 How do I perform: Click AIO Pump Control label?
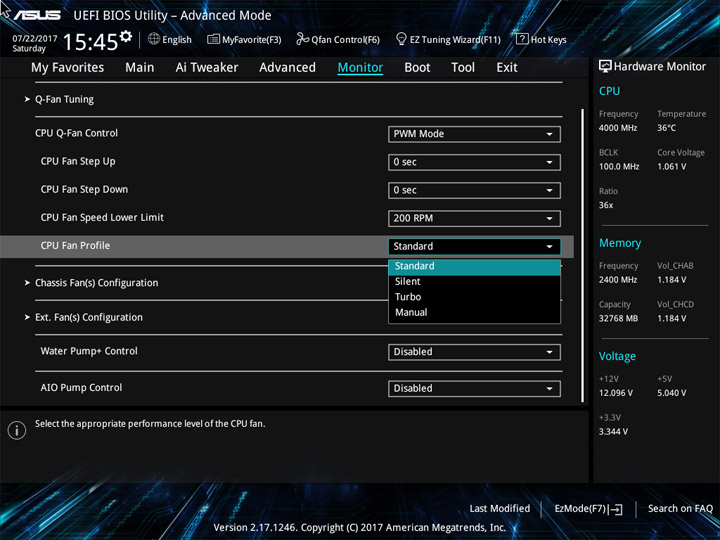click(81, 388)
